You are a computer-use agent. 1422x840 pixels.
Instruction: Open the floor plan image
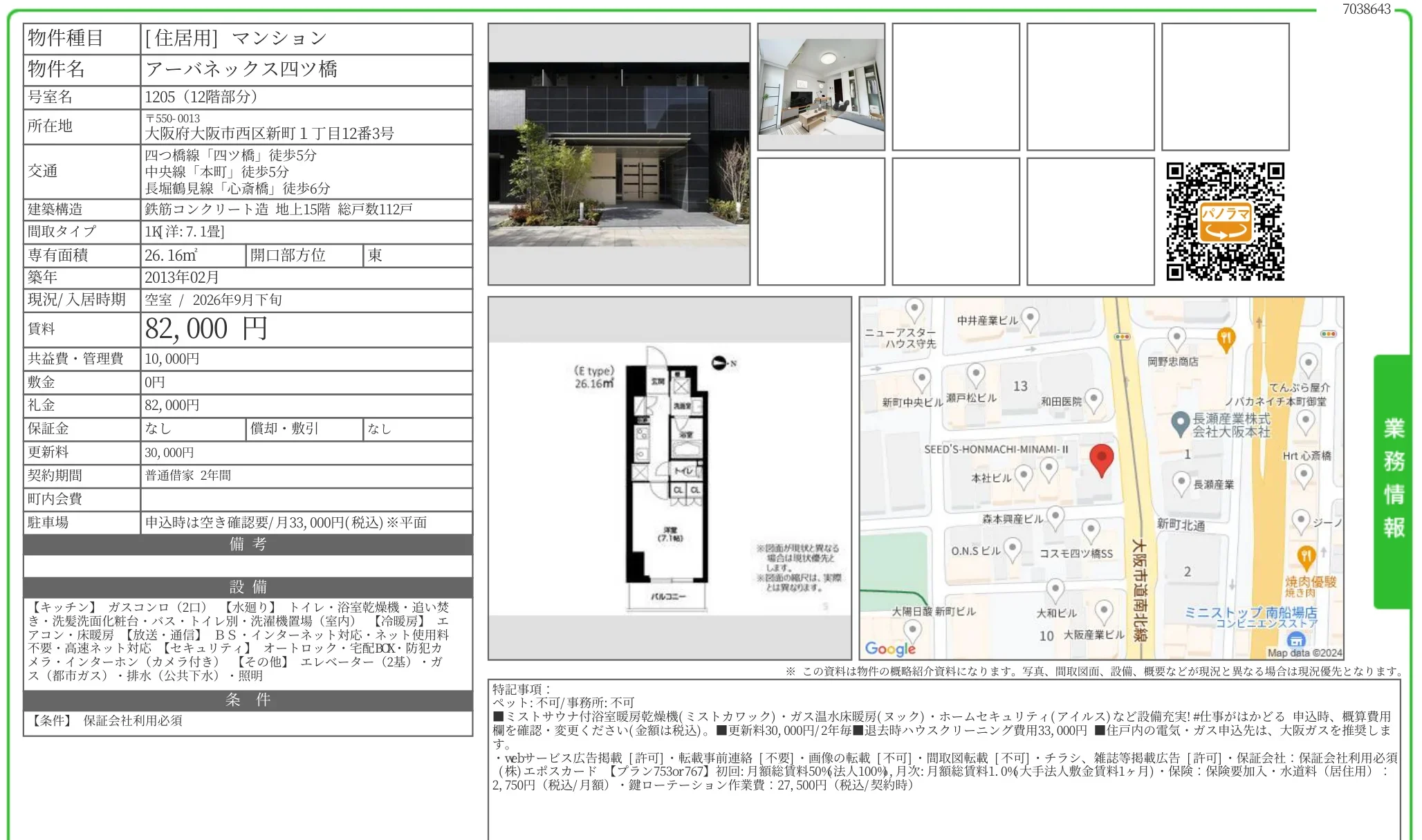click(670, 478)
